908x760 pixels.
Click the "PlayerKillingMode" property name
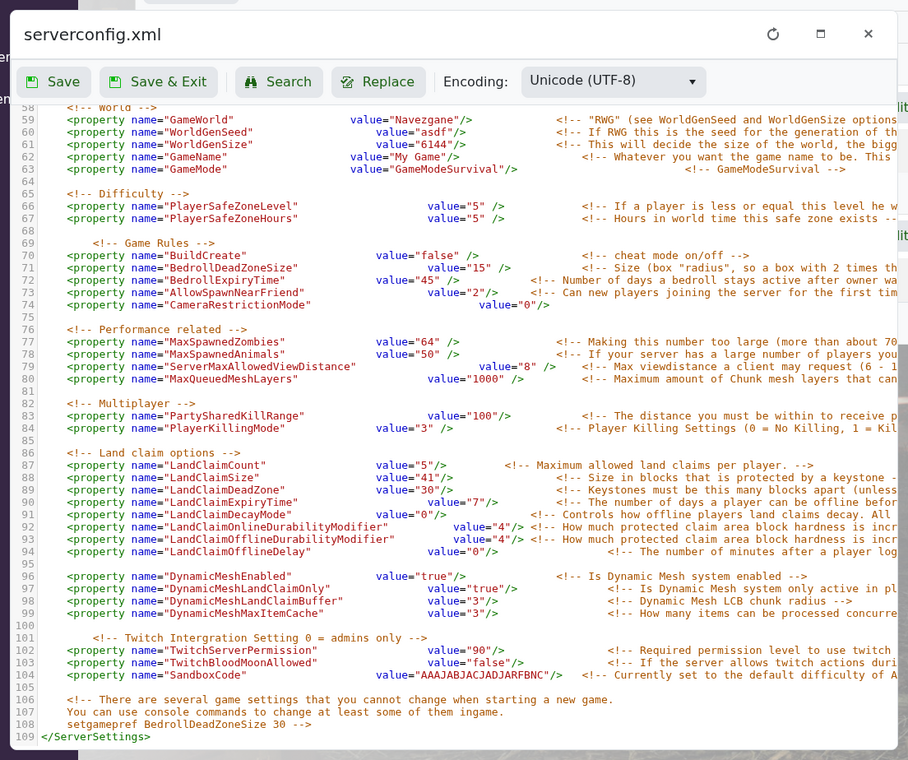(225, 429)
